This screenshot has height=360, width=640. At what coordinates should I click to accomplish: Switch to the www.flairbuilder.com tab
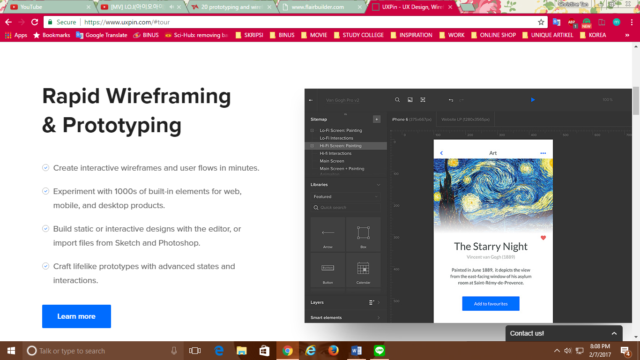coord(322,7)
